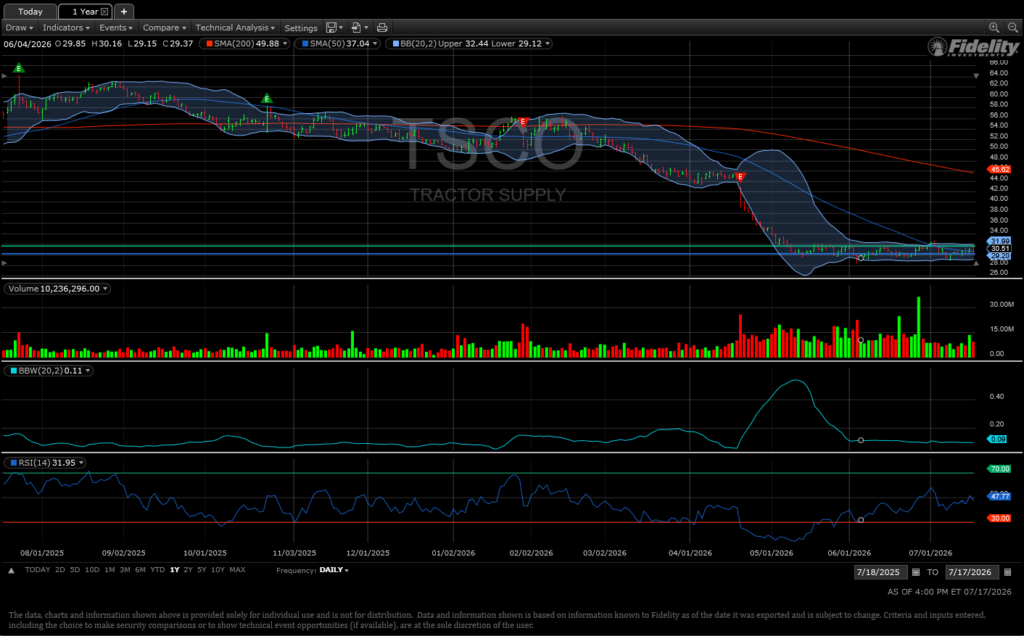Switch to the Today tab
Screen dimensions: 1024x636
(30, 12)
